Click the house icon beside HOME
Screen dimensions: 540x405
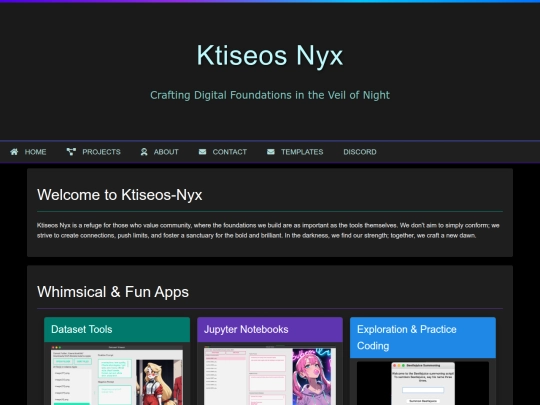point(14,152)
